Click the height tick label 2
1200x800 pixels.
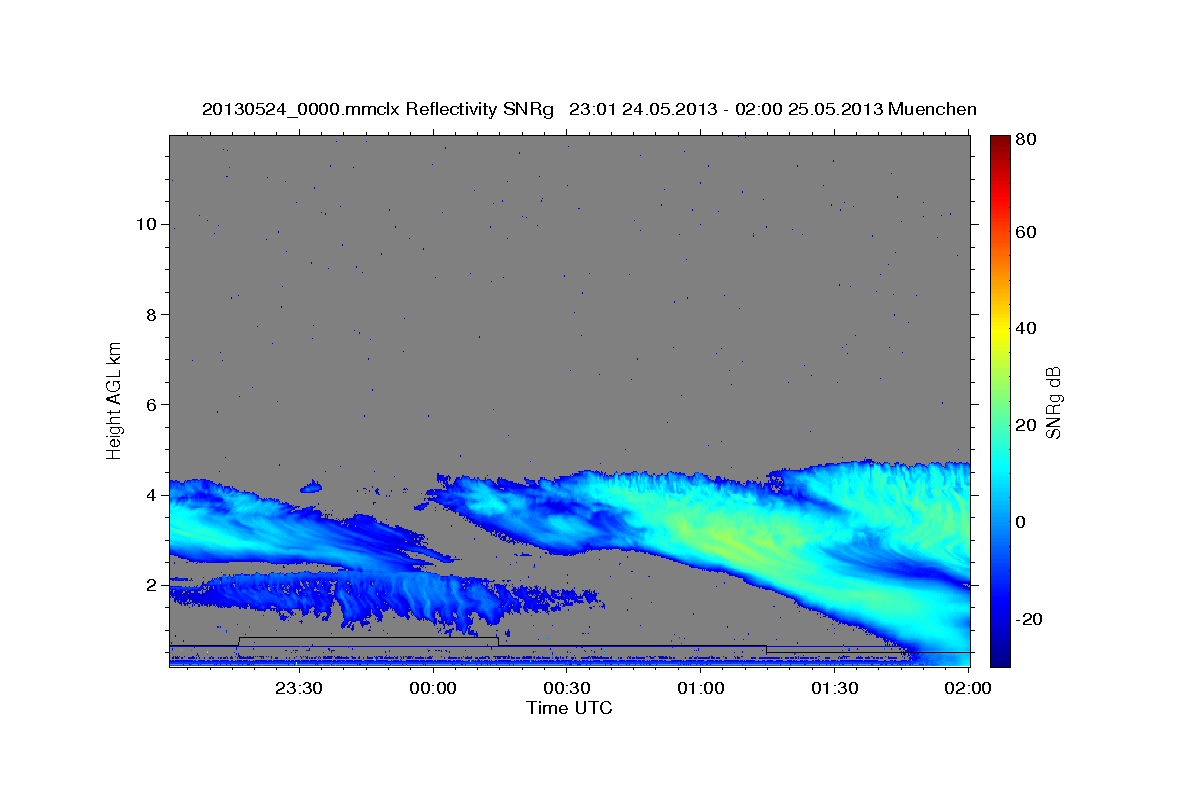click(149, 585)
